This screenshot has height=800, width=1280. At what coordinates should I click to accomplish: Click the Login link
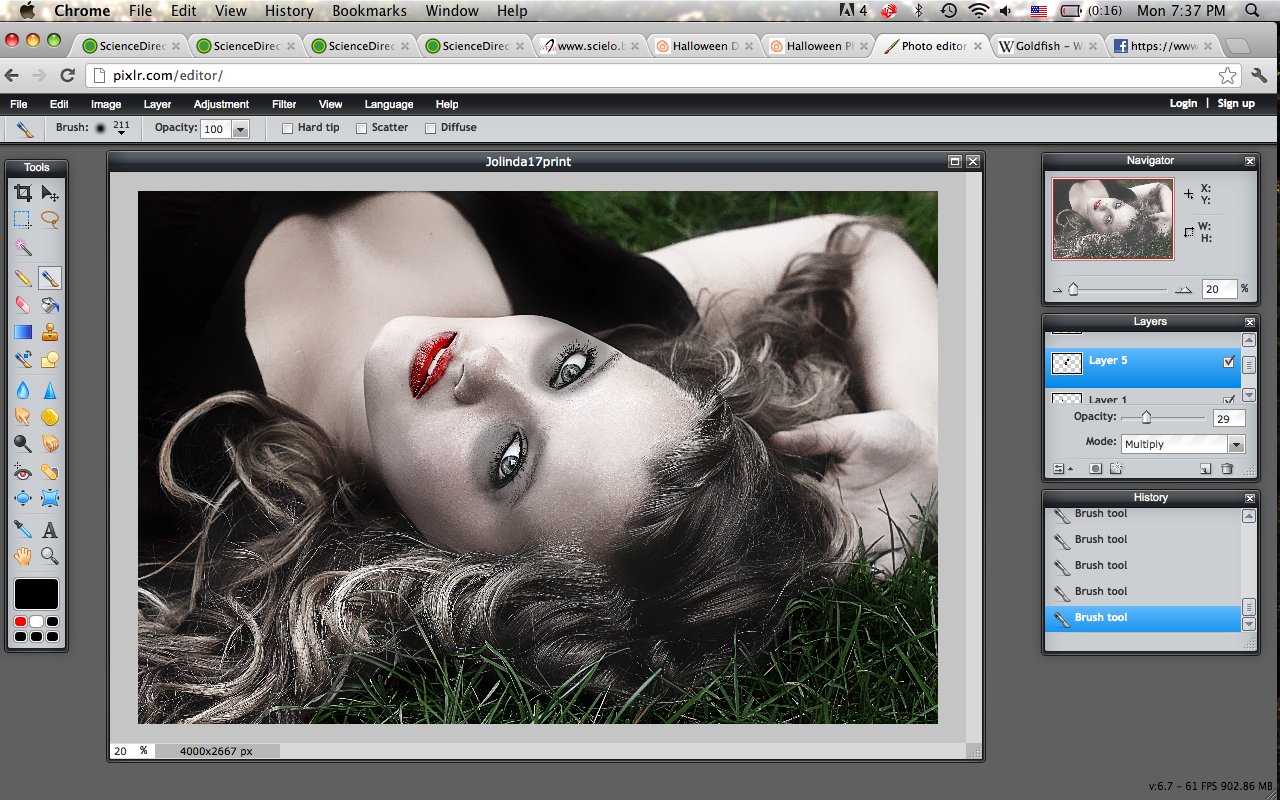pyautogui.click(x=1183, y=103)
